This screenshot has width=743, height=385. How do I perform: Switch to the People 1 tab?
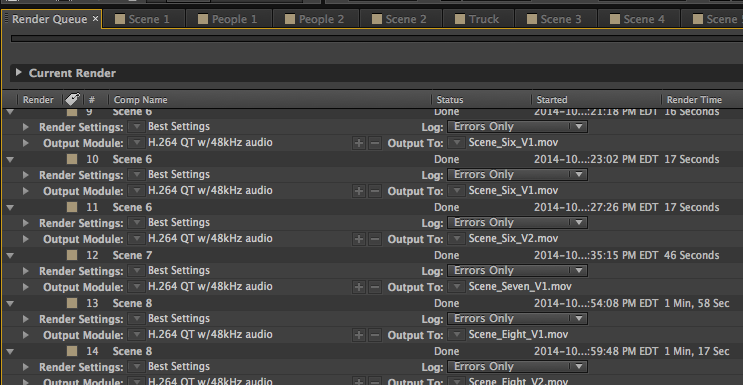[228, 19]
